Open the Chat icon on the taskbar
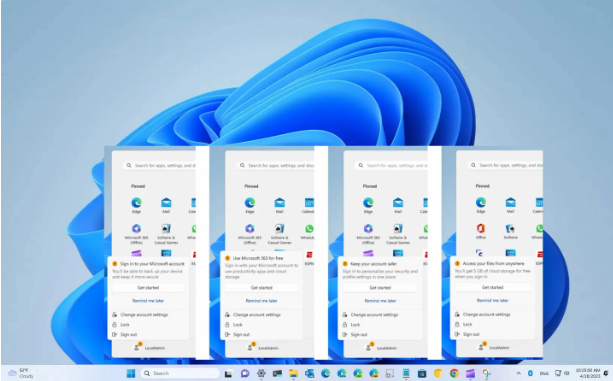613x381 pixels. coord(245,373)
